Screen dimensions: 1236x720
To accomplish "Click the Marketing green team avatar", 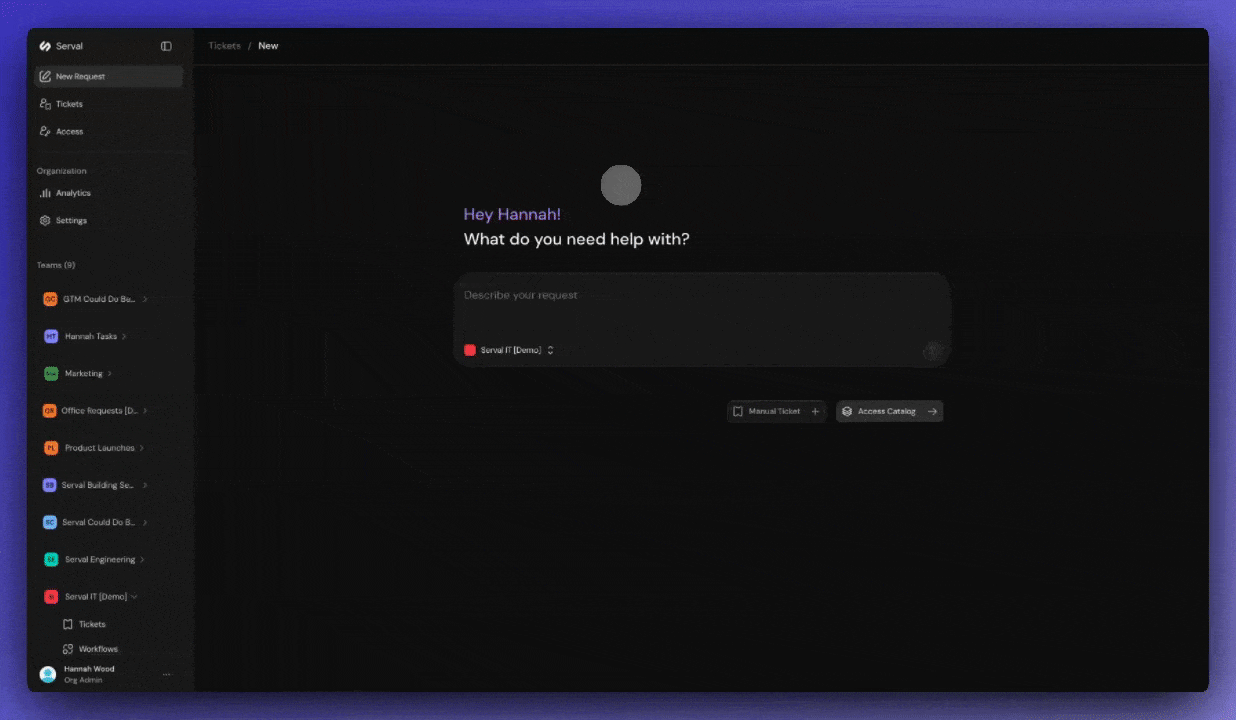I will (51, 373).
